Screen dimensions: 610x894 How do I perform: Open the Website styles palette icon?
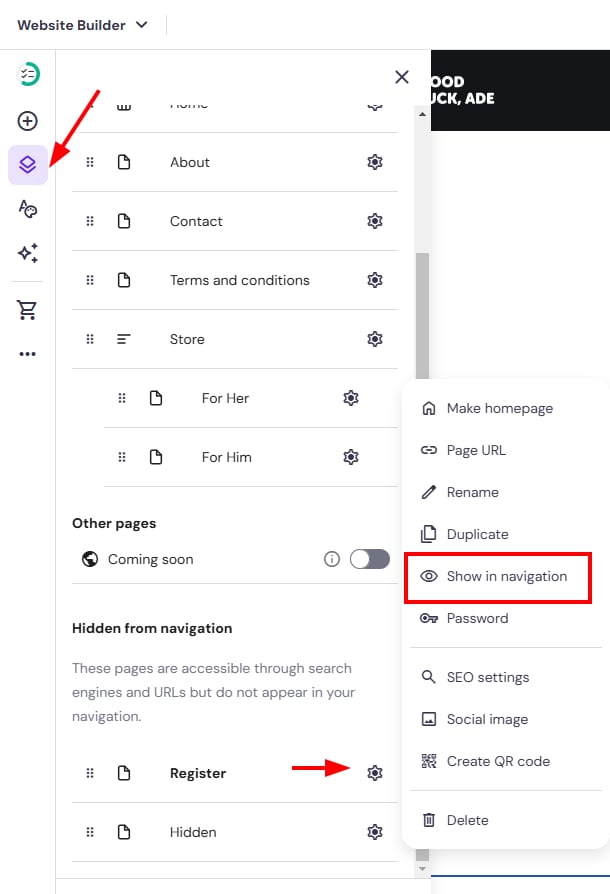(28, 208)
